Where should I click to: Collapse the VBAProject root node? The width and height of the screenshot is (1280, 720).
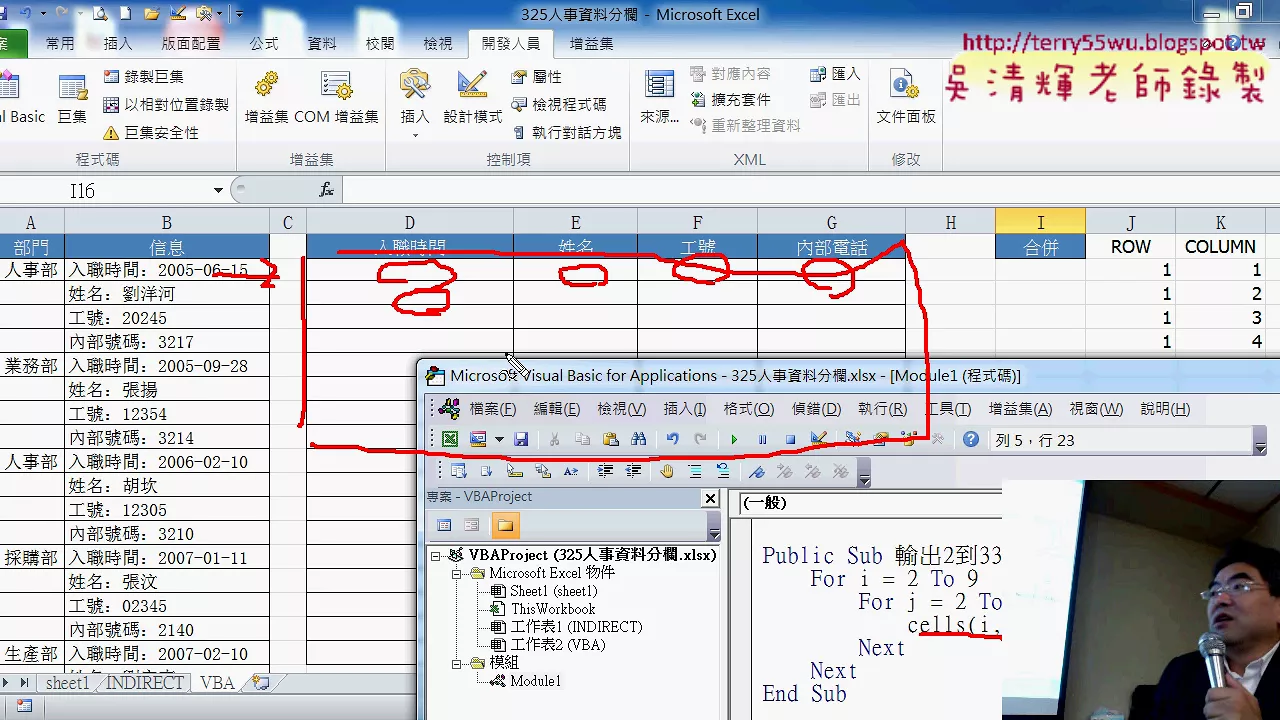tap(436, 555)
